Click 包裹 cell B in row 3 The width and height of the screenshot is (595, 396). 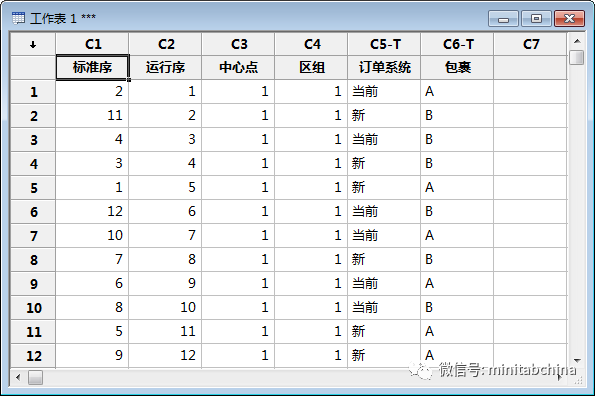(457, 140)
